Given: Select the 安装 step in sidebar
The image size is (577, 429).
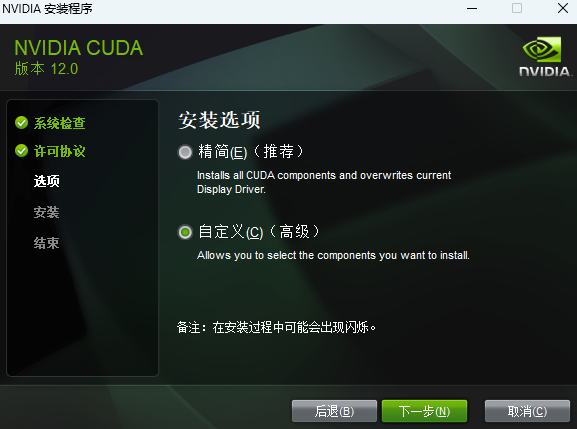Looking at the screenshot, I should coord(46,212).
